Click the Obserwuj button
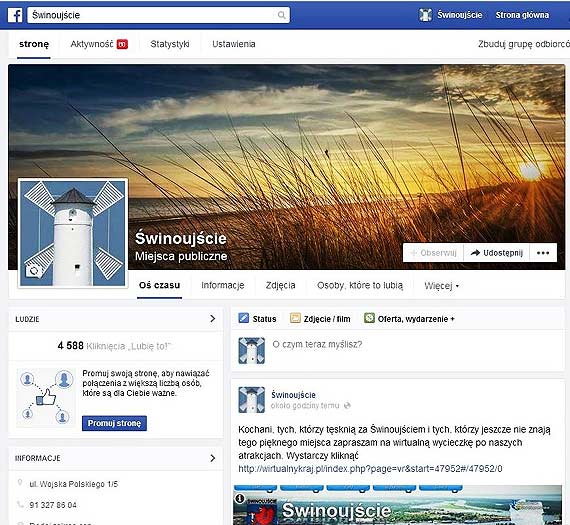570x525 pixels. click(433, 253)
